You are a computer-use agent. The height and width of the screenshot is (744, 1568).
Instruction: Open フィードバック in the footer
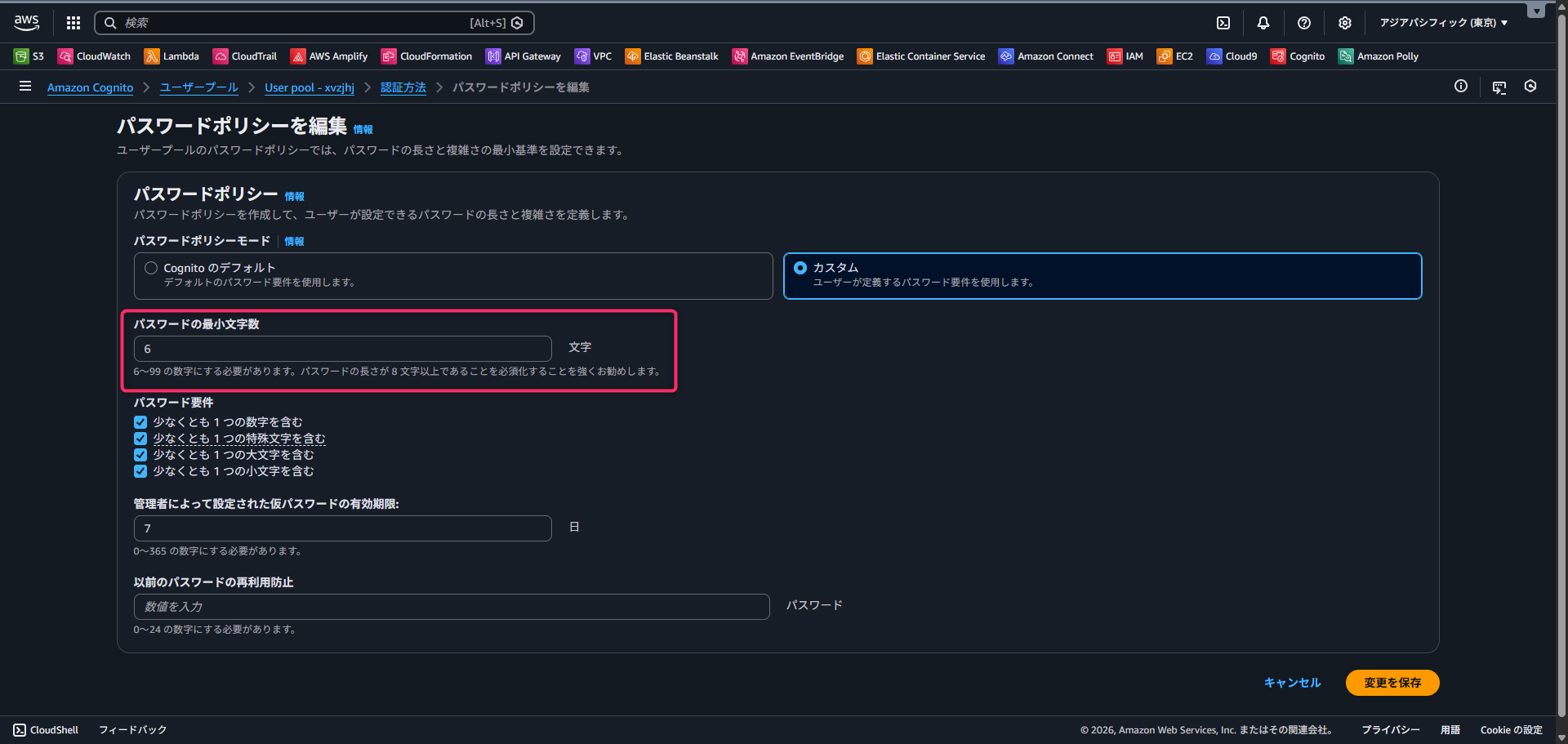[132, 730]
